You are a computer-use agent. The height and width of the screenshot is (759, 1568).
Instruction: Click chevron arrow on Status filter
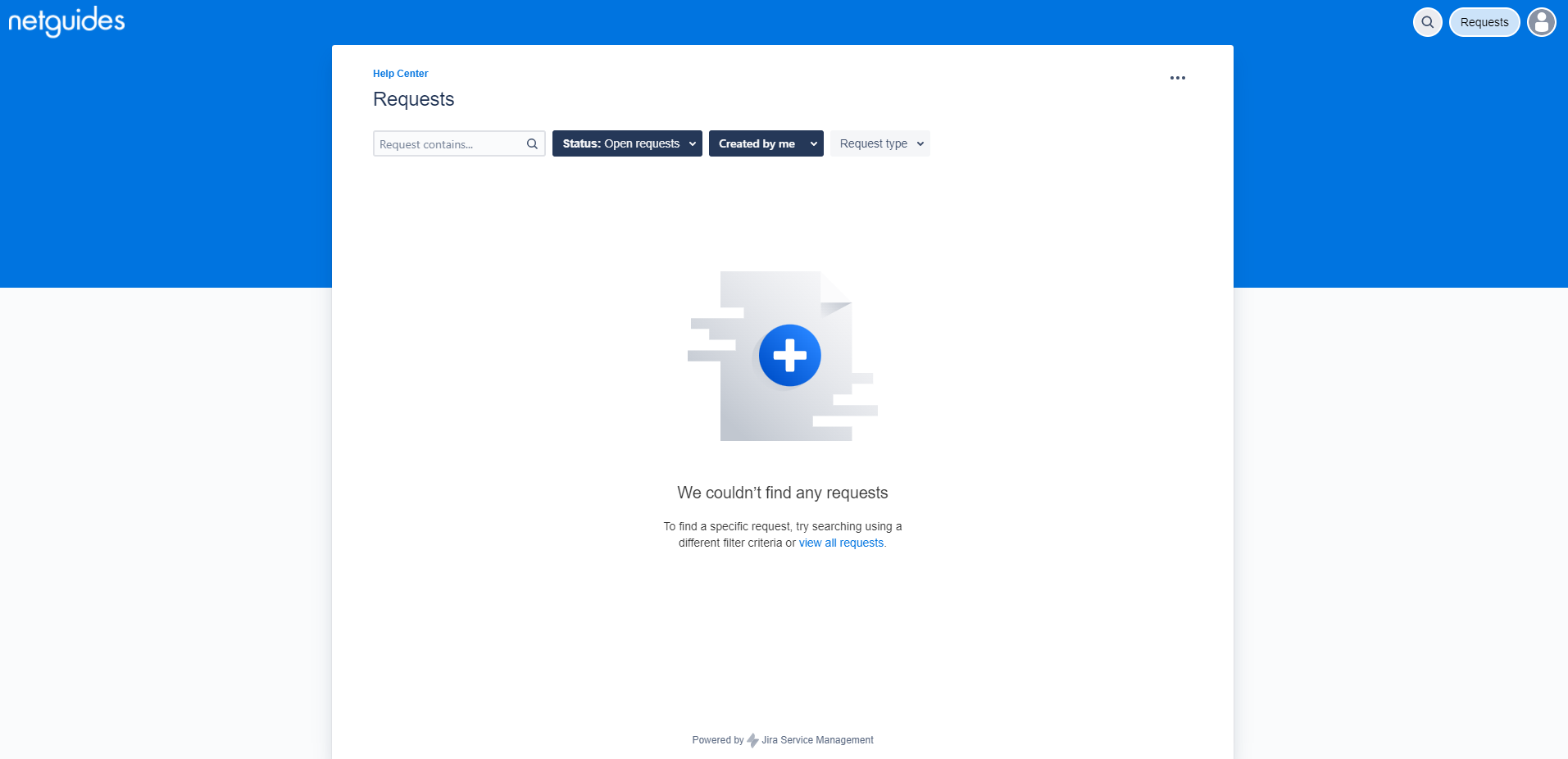693,144
